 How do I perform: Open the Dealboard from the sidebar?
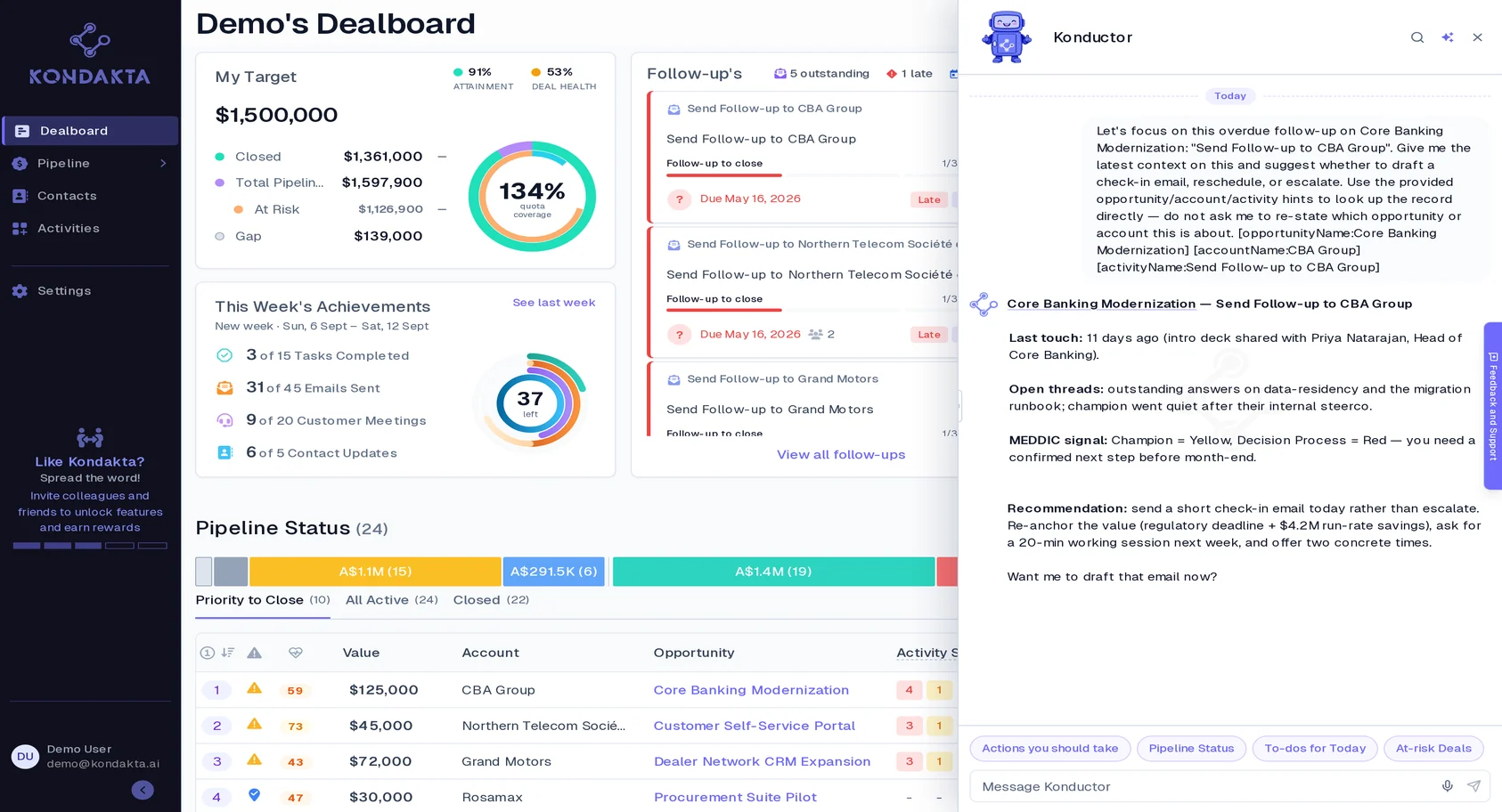point(91,131)
